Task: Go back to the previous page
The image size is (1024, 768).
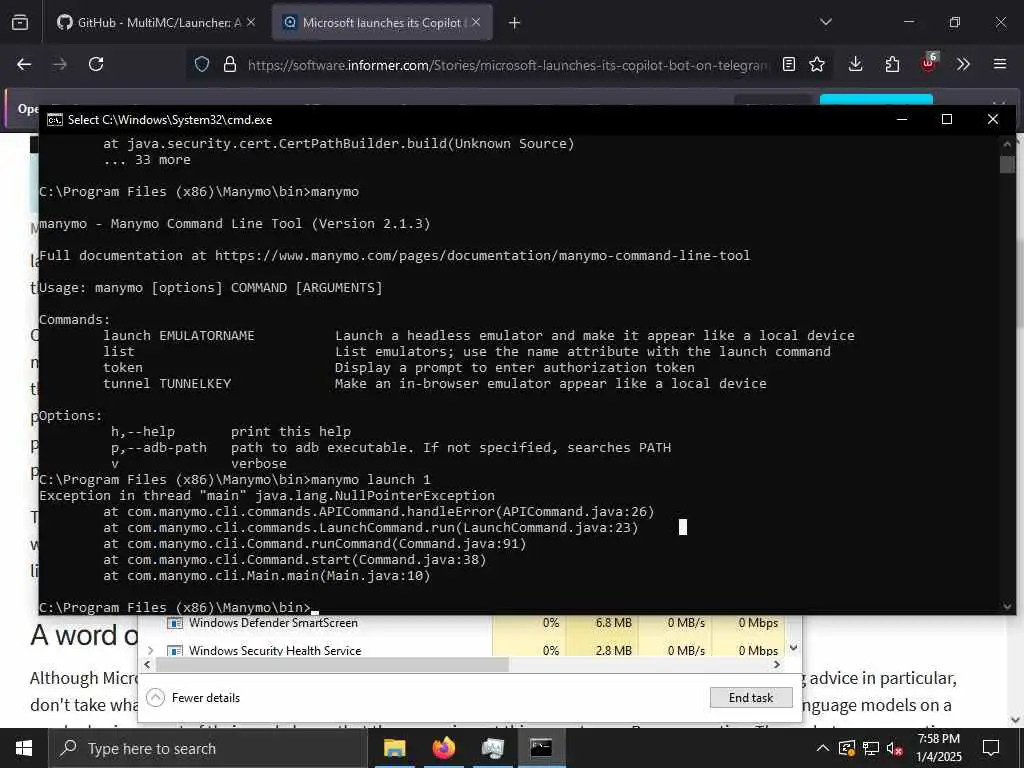Action: (x=24, y=64)
